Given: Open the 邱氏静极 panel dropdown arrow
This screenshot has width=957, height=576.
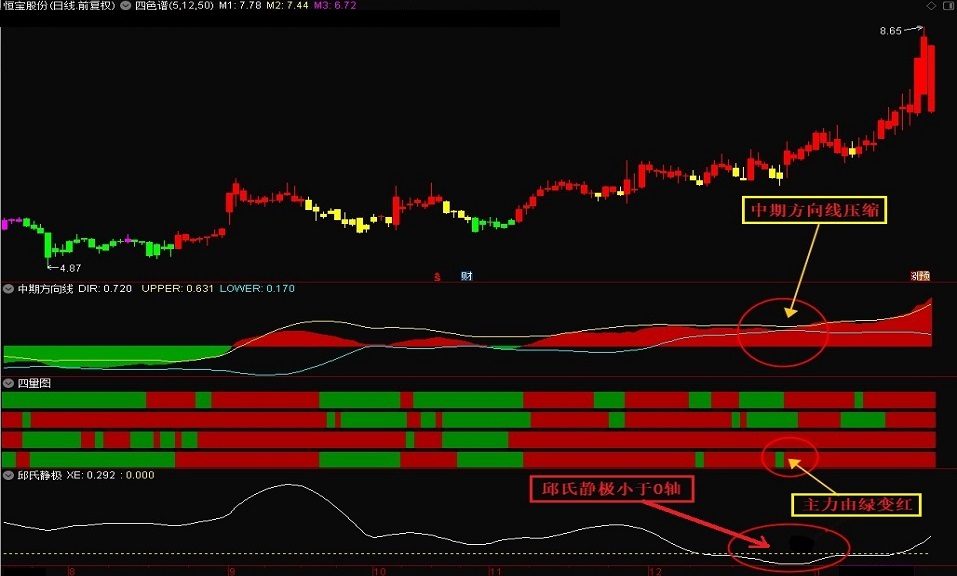Looking at the screenshot, I should 8,475.
